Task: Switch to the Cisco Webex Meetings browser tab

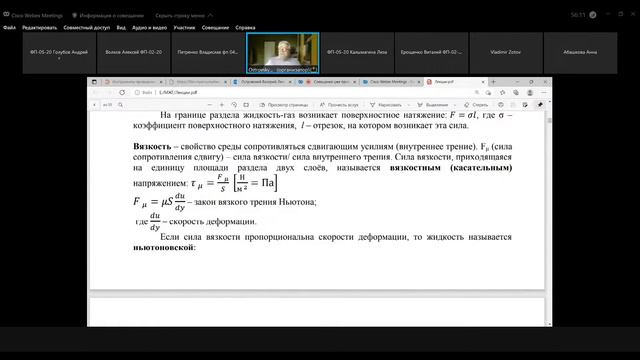Action: pyautogui.click(x=391, y=82)
